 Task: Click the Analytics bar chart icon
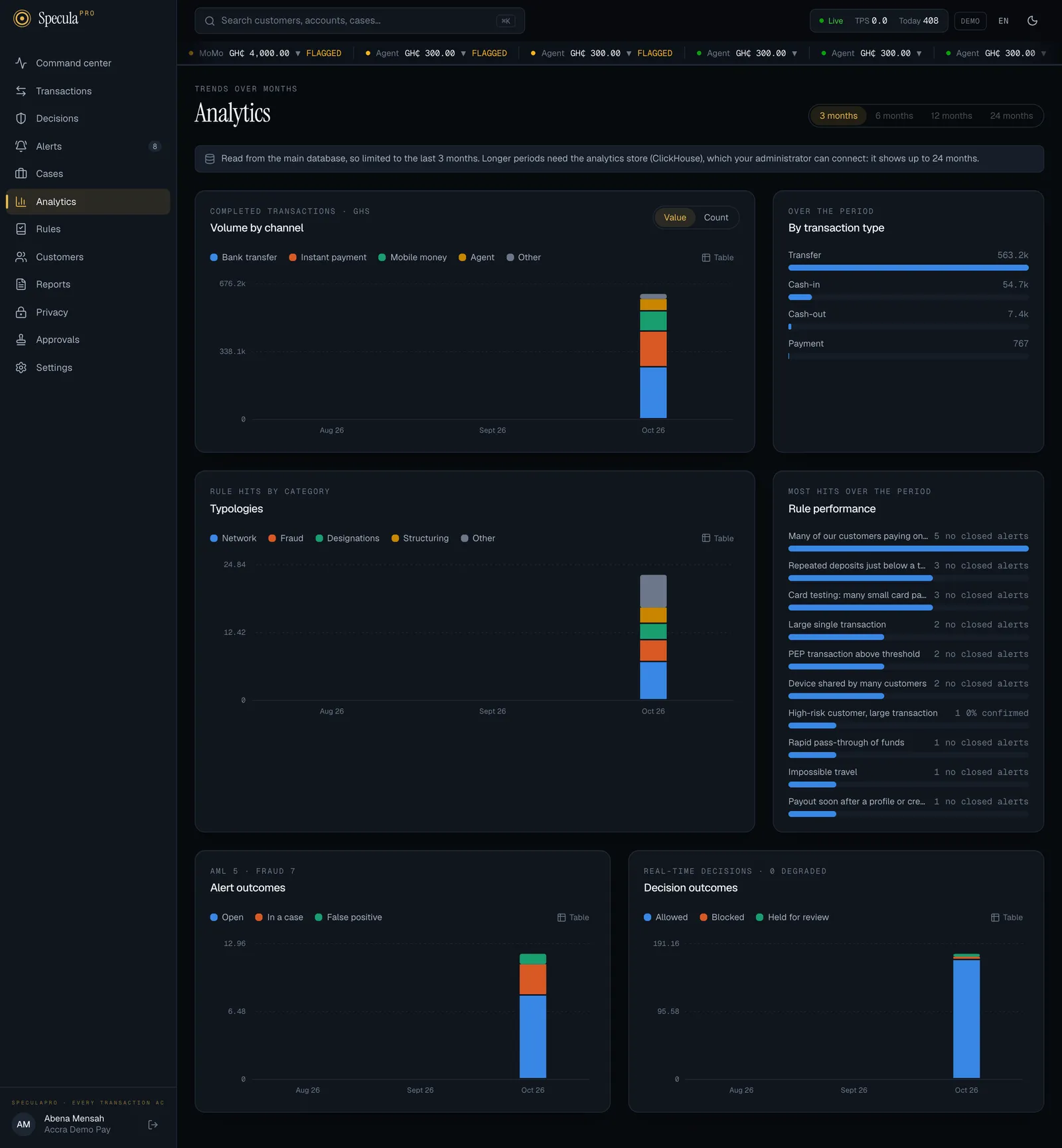click(21, 202)
